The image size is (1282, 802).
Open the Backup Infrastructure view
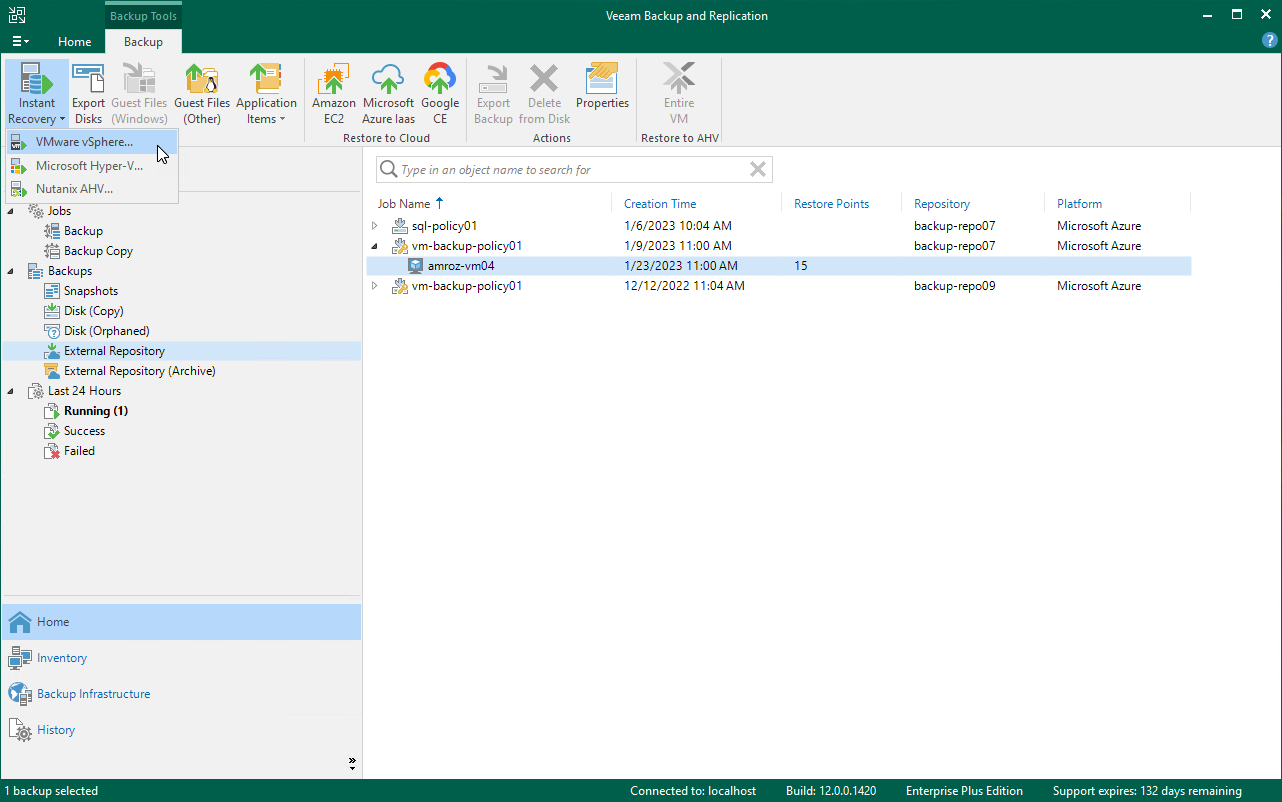93,694
